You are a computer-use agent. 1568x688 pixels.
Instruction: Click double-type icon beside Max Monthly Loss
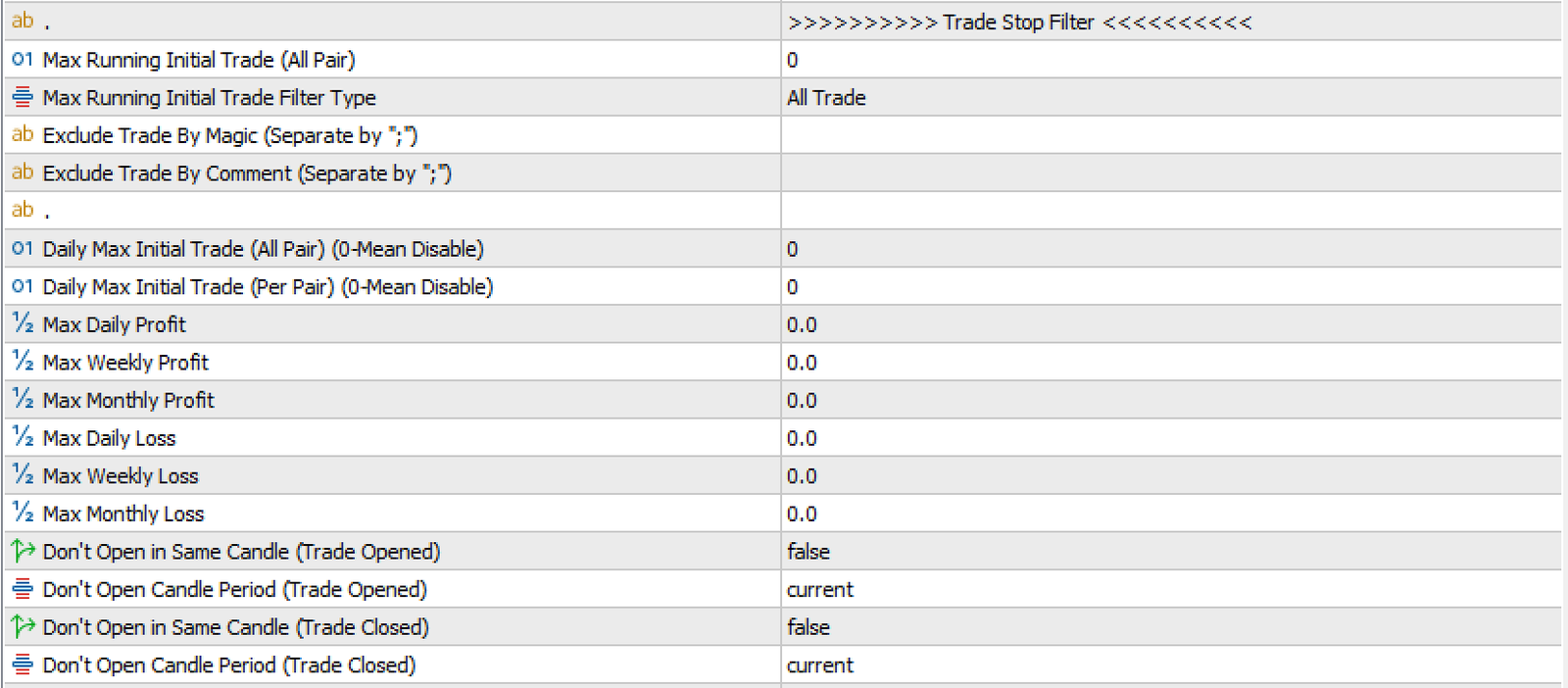point(22,514)
